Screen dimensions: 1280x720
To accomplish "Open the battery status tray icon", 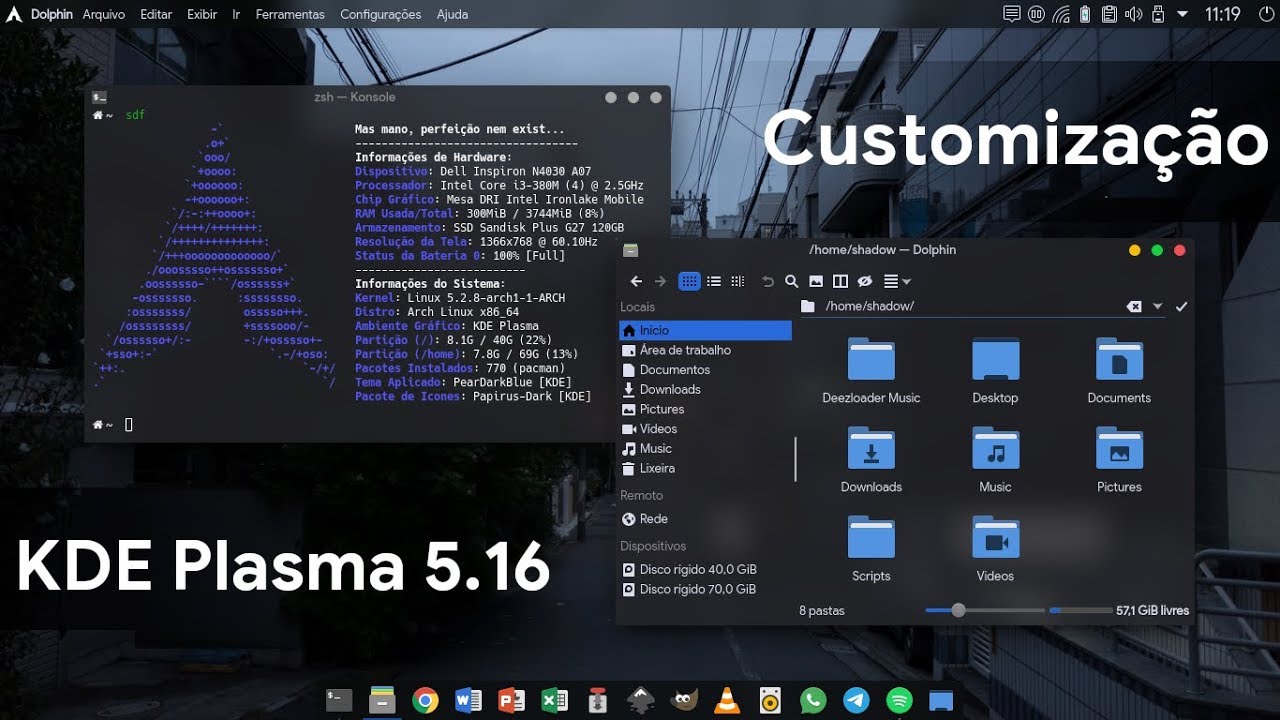I will [1085, 14].
